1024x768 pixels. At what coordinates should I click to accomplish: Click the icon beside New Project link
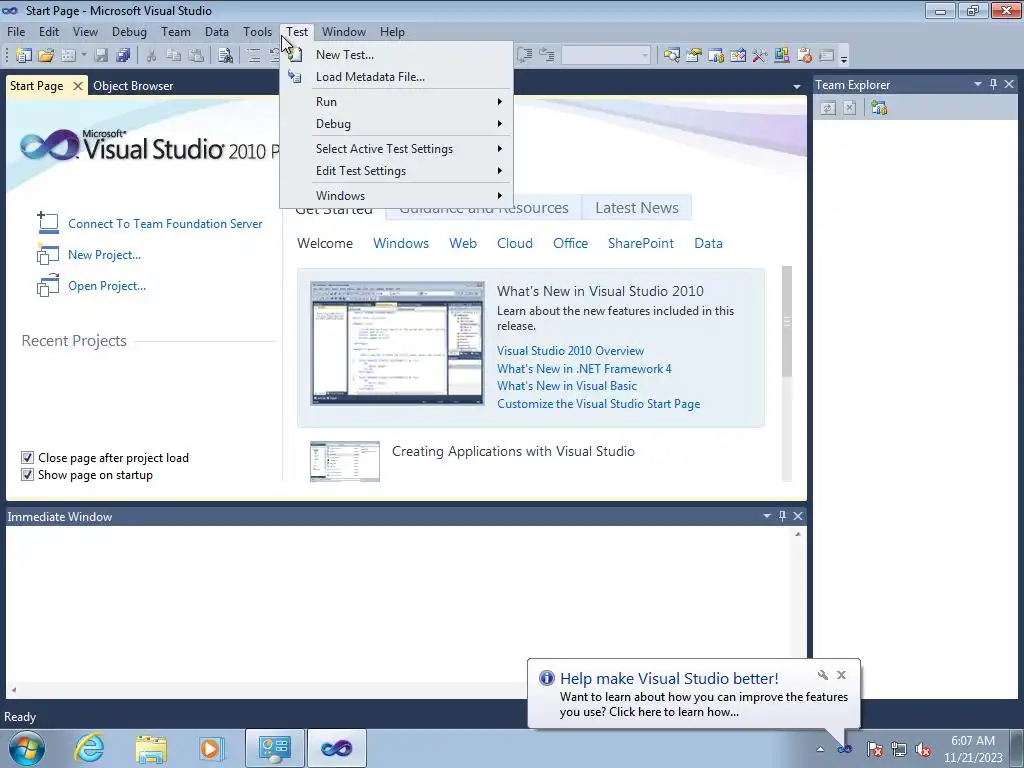click(x=48, y=254)
